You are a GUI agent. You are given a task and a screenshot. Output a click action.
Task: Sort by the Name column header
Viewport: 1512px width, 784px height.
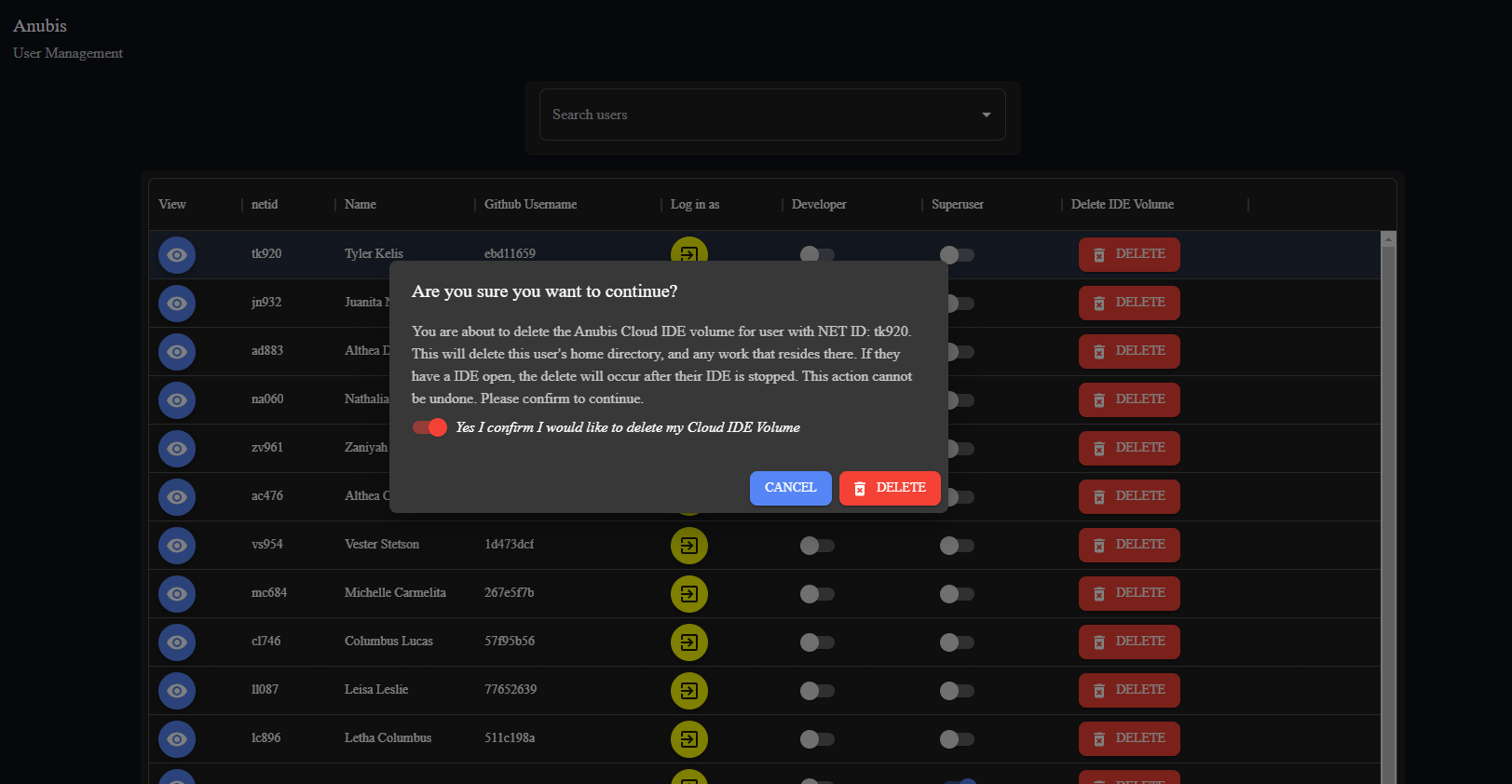coord(361,205)
